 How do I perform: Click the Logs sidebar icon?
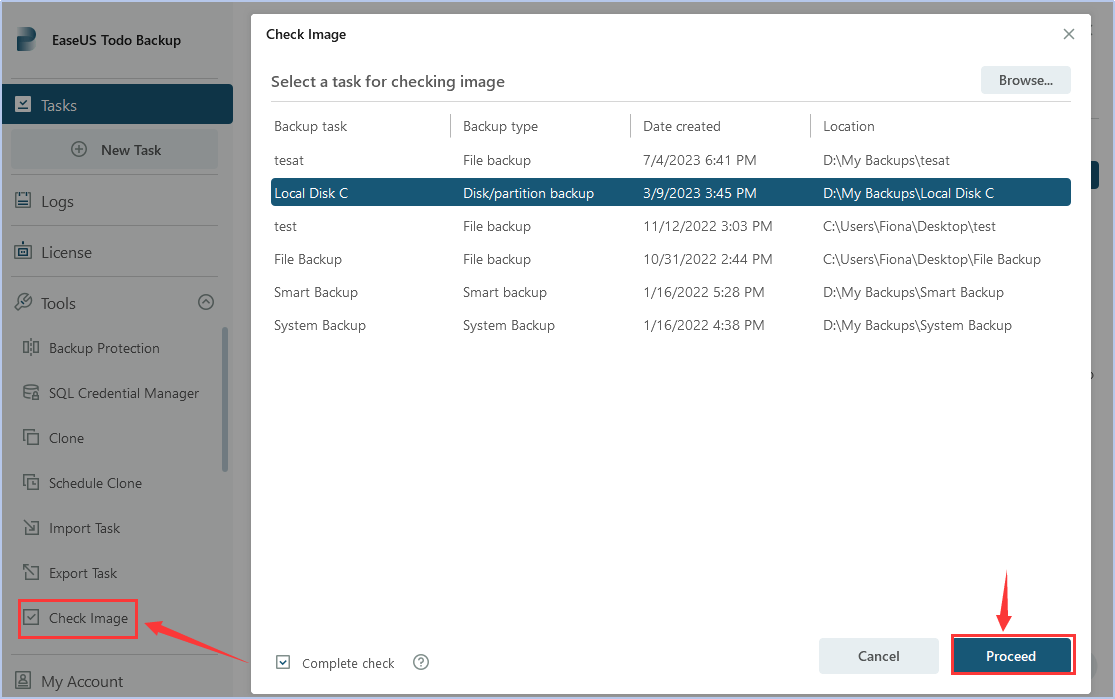(23, 201)
